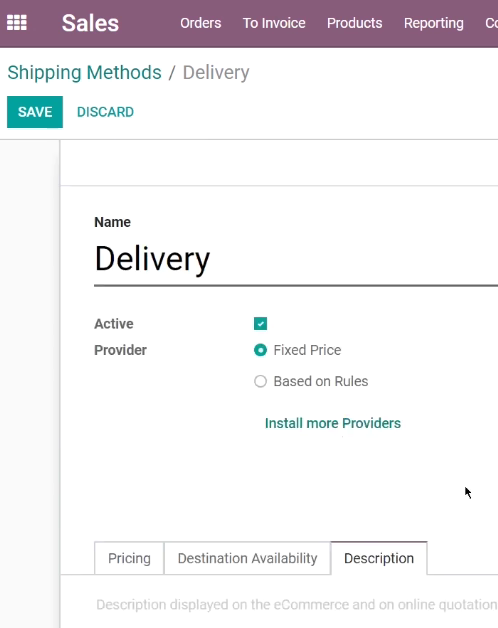Viewport: 498px width, 628px height.
Task: Open the Reporting menu
Action: 433,23
